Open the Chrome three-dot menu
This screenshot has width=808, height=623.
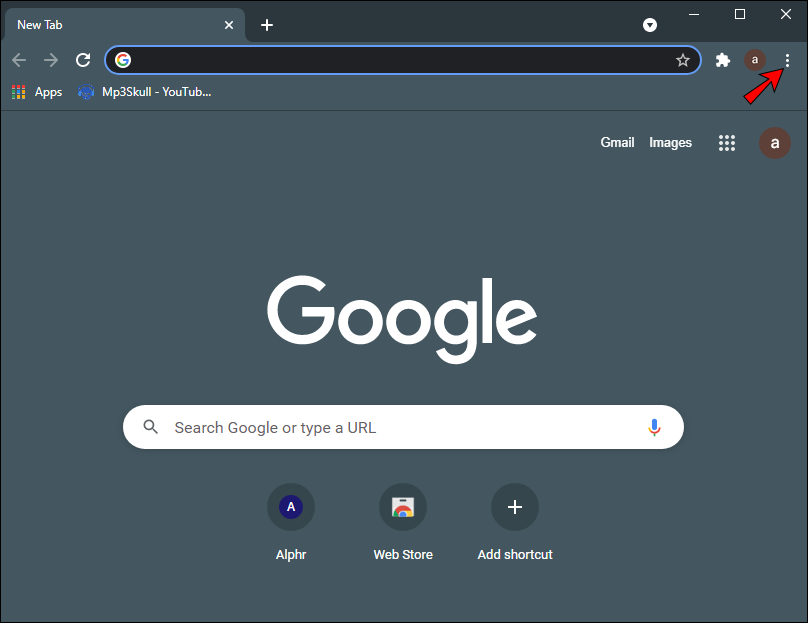tap(787, 60)
